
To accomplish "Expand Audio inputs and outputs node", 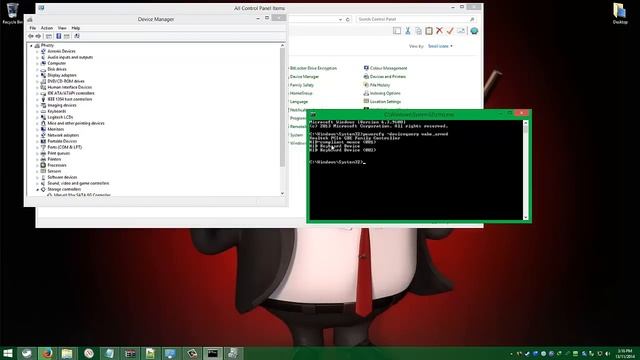I will (37, 58).
